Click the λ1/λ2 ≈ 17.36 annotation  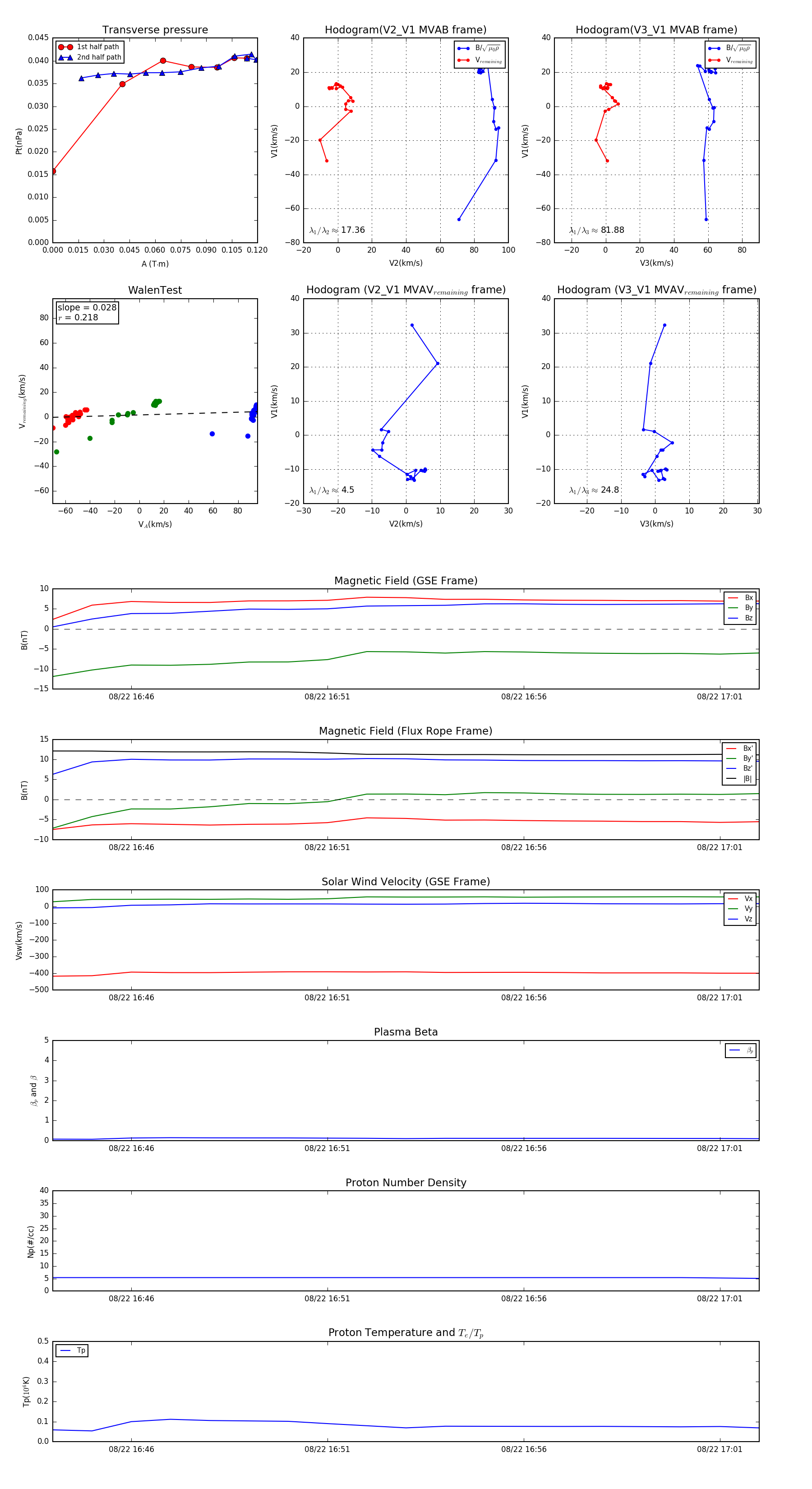[337, 230]
